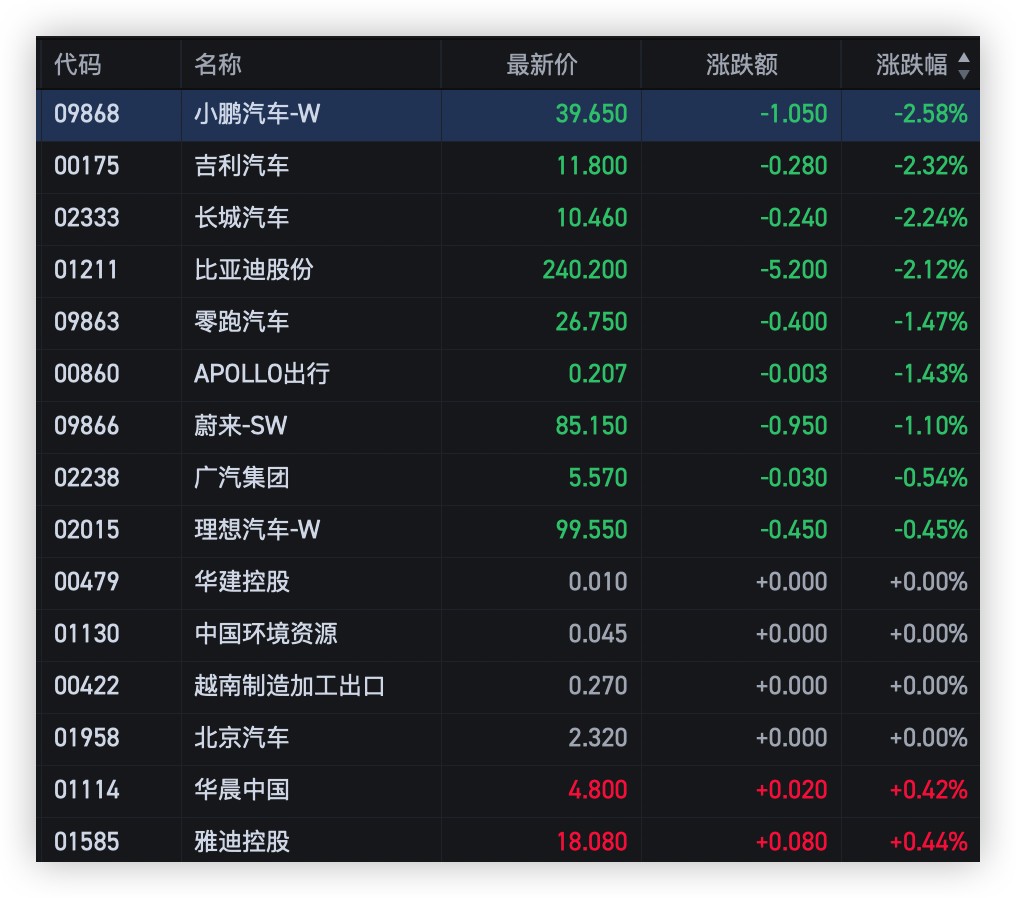
Task: Click the 名称 column header
Action: tap(218, 66)
